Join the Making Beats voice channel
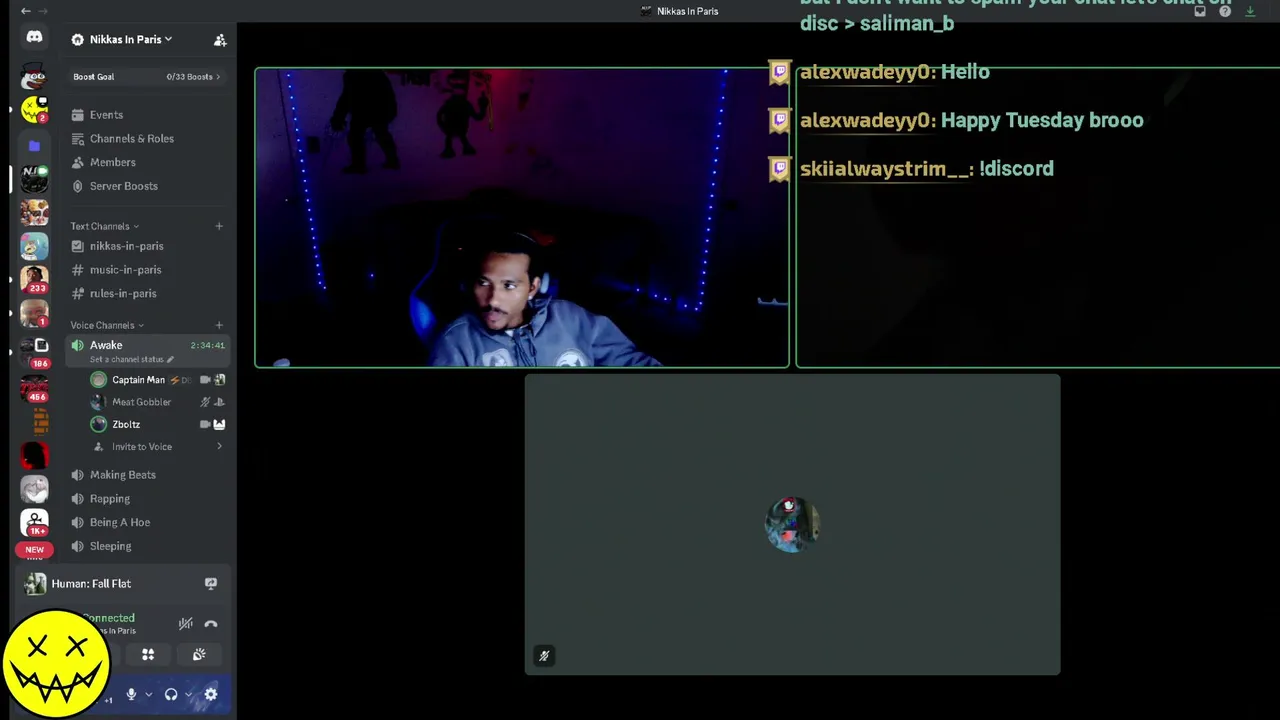 click(148, 475)
